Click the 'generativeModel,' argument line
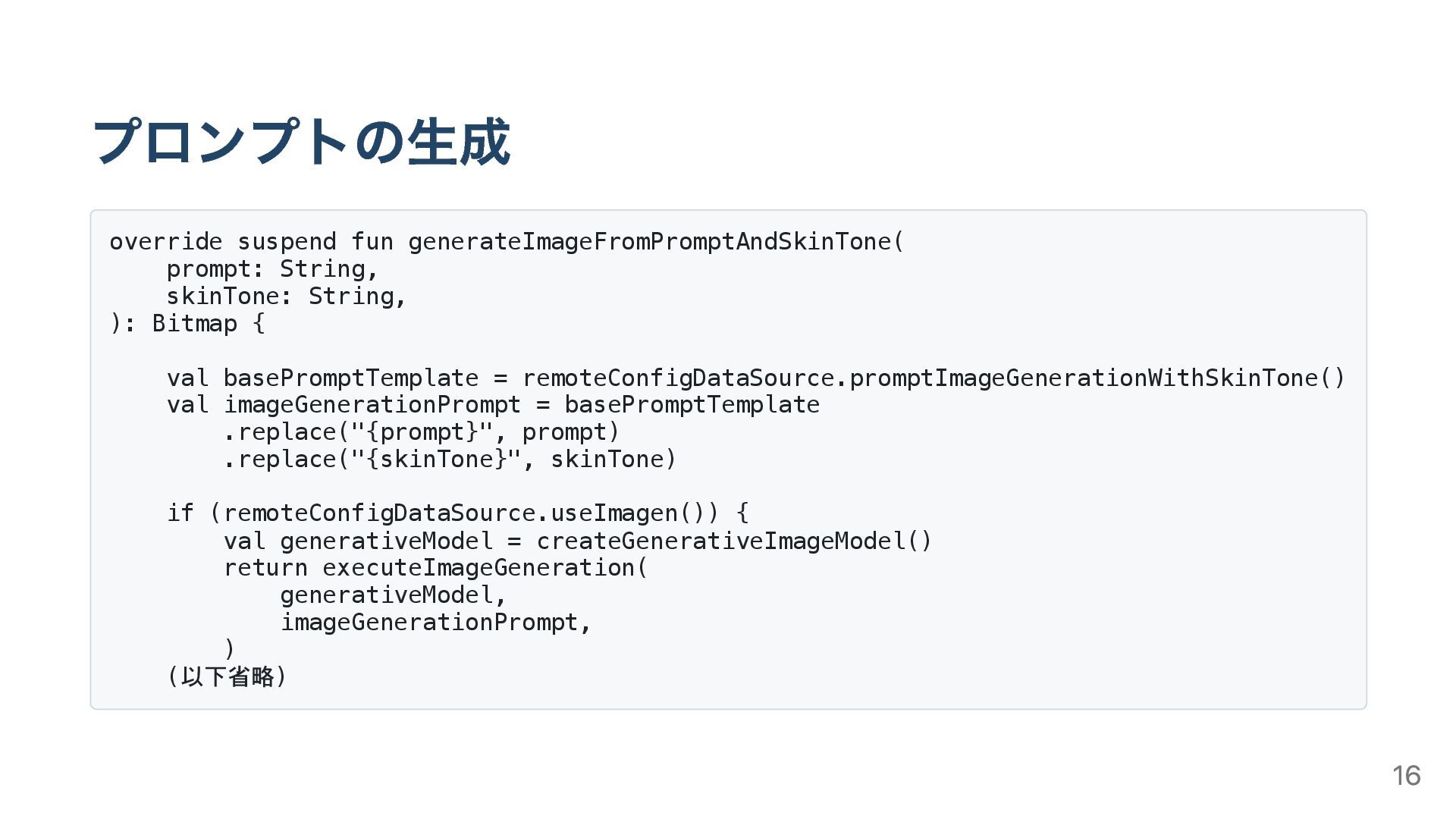This screenshot has height=819, width=1456. [x=393, y=595]
